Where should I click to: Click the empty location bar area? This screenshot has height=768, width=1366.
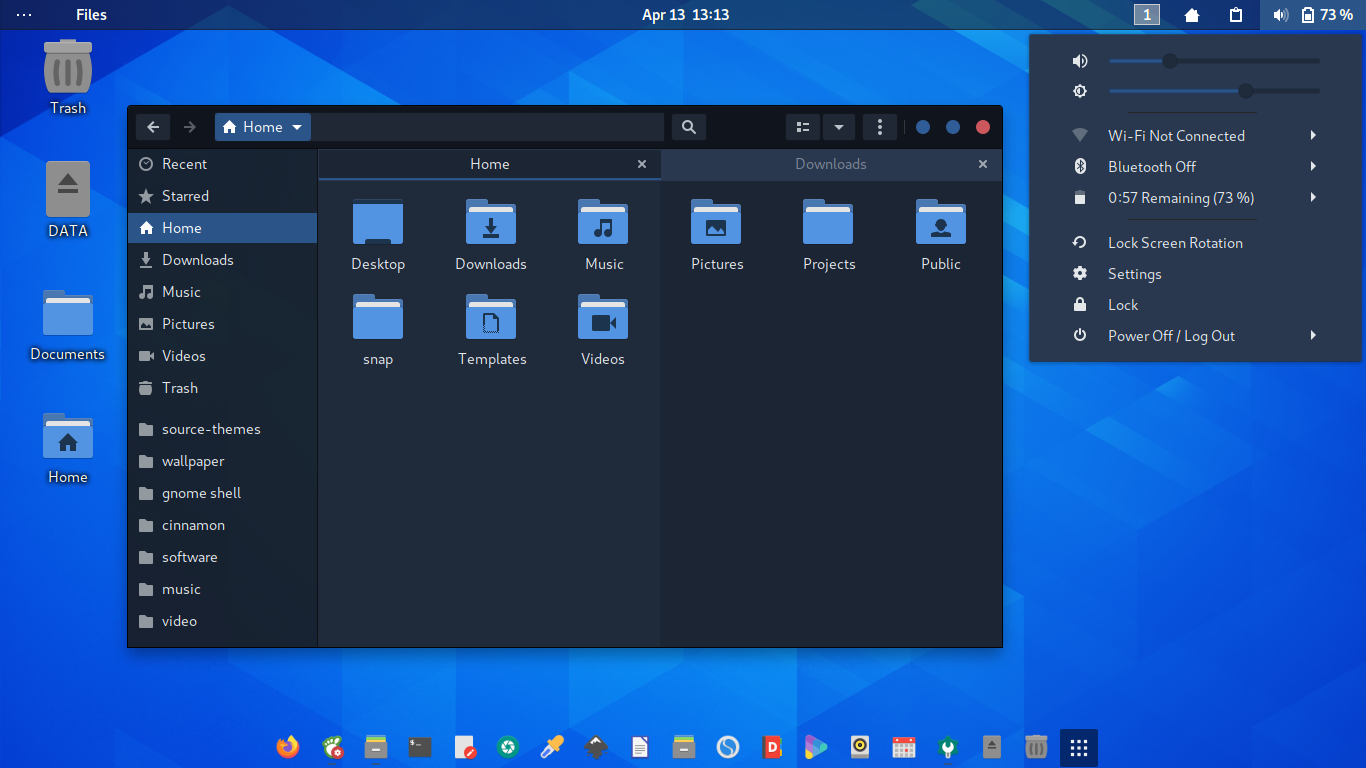pos(487,127)
